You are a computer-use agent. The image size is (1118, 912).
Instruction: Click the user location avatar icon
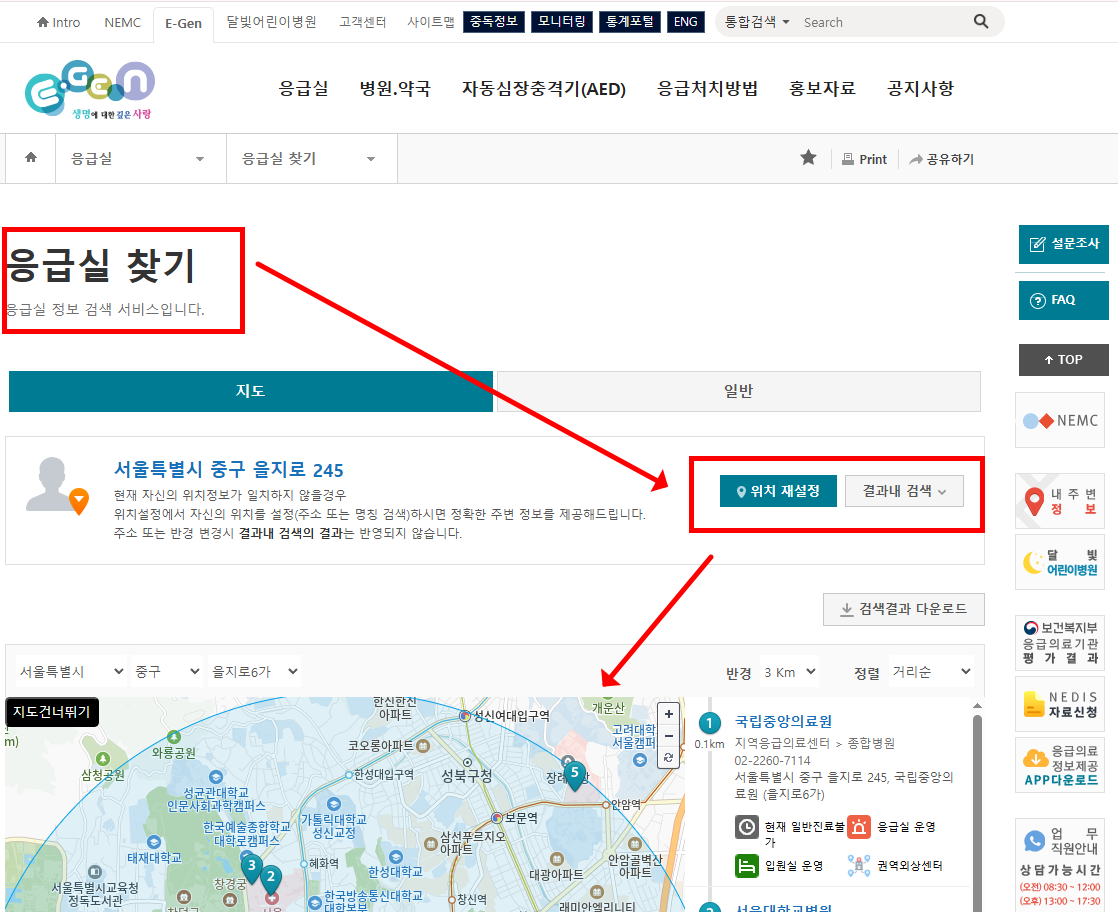click(x=57, y=486)
